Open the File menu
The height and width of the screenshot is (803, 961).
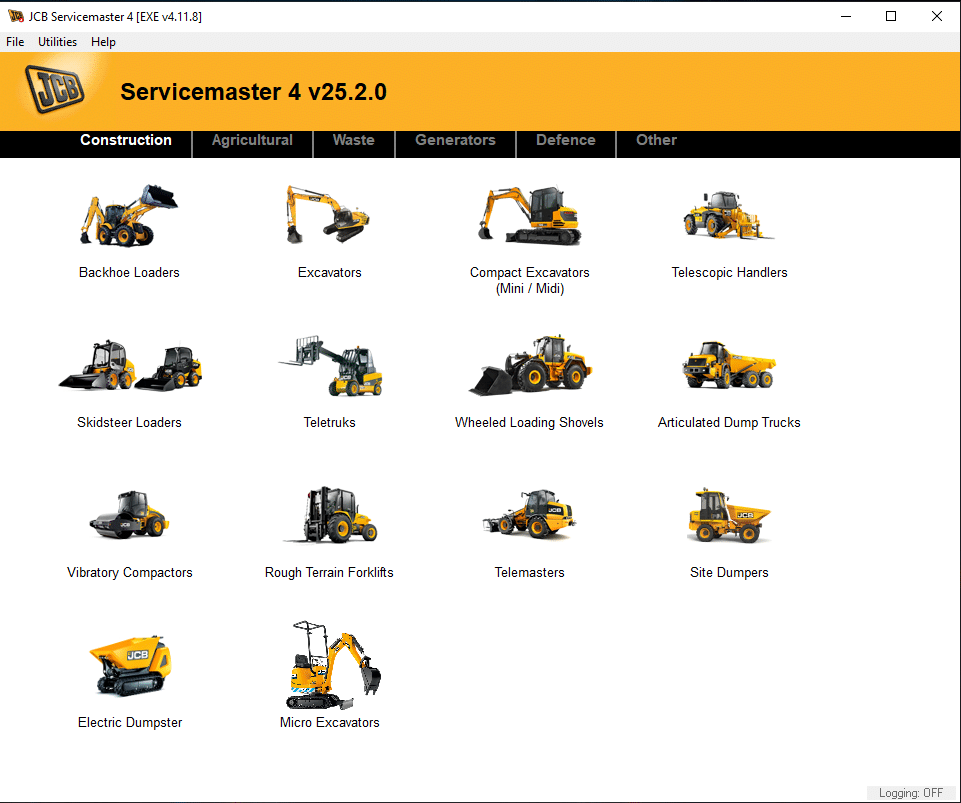(15, 42)
